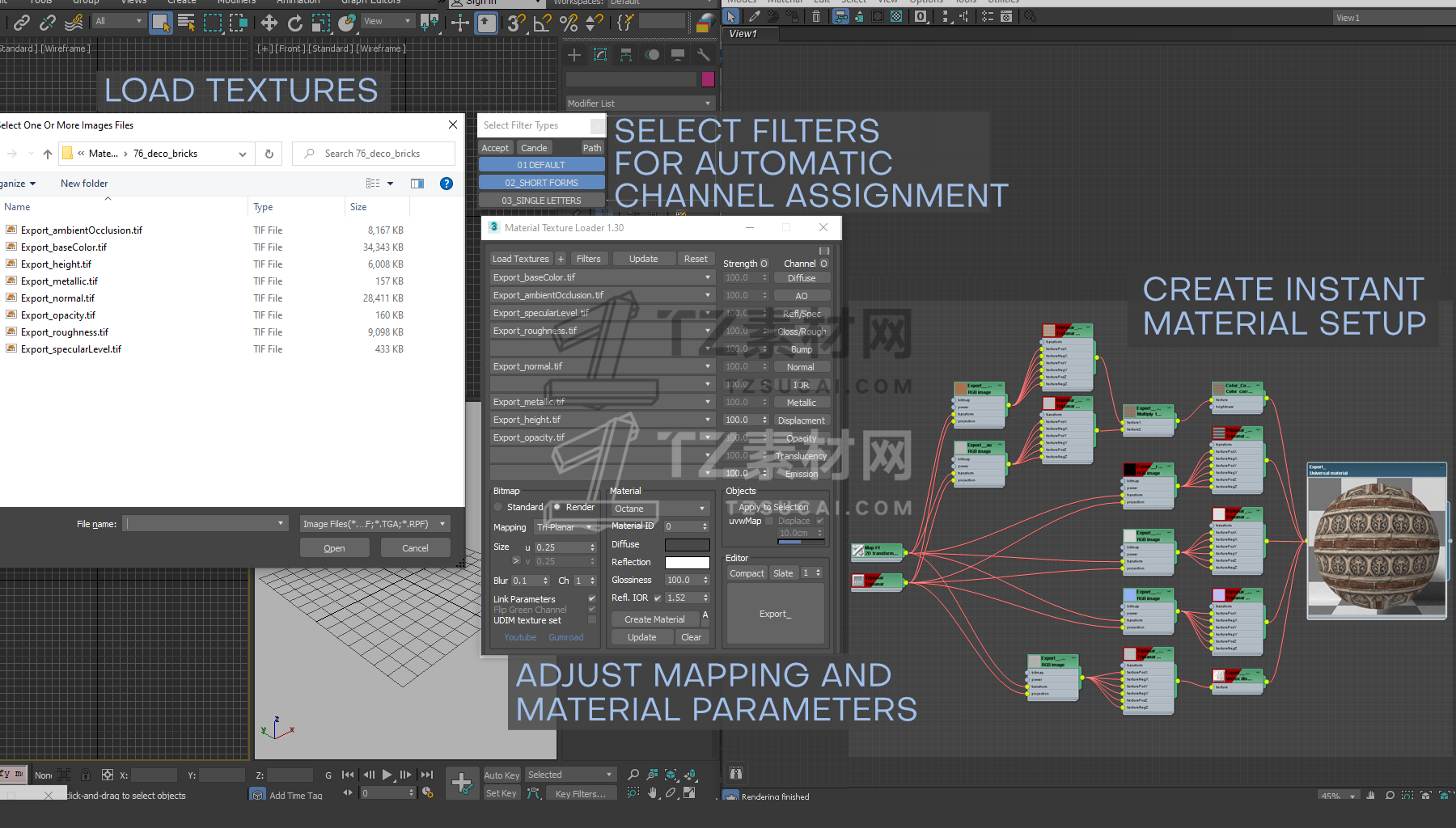1456x828 pixels.
Task: Toggle the Link Parameters checkbox
Action: click(592, 599)
